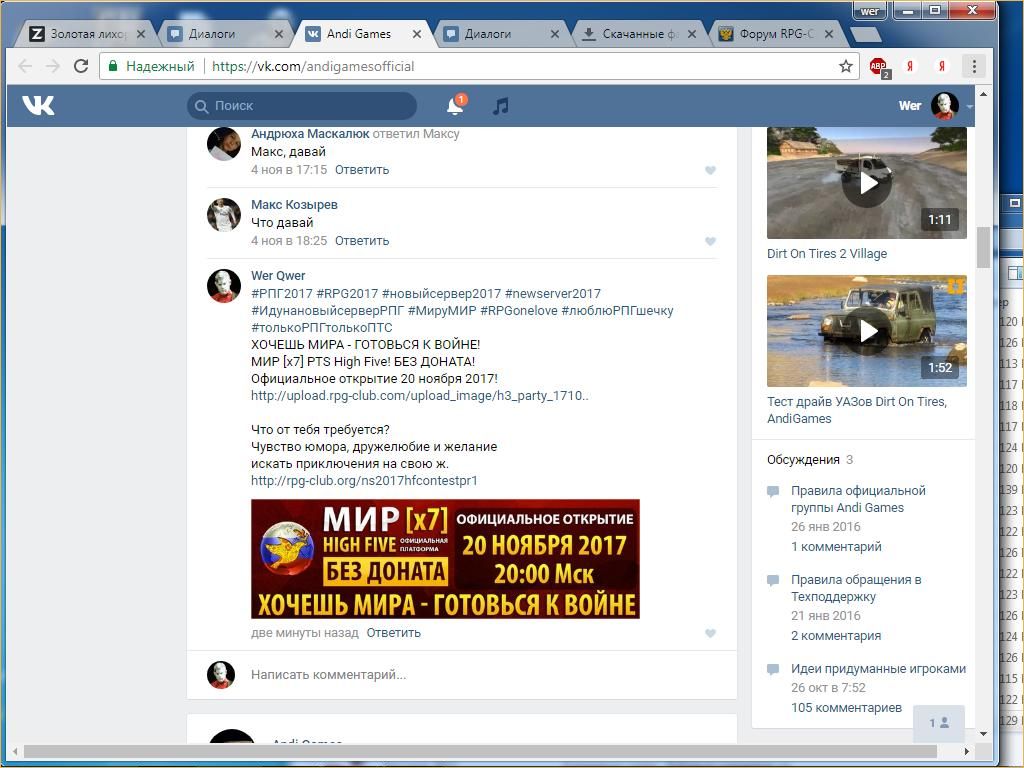
Task: Open Андрюха Маскалюк's profile name
Action: [310, 134]
